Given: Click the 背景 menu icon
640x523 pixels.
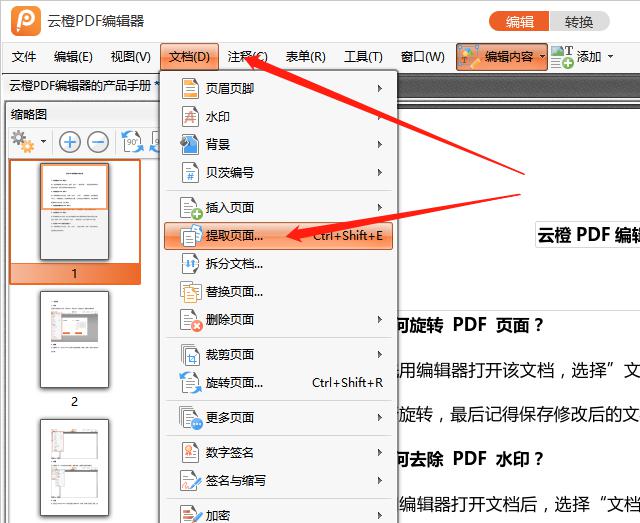Looking at the screenshot, I should click(190, 145).
